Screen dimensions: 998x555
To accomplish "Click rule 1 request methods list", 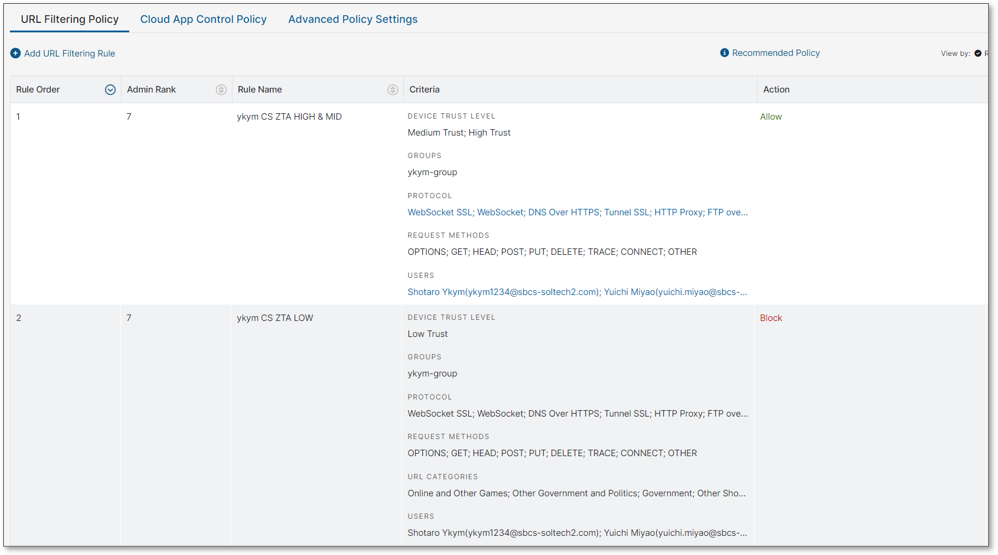I will [x=552, y=251].
